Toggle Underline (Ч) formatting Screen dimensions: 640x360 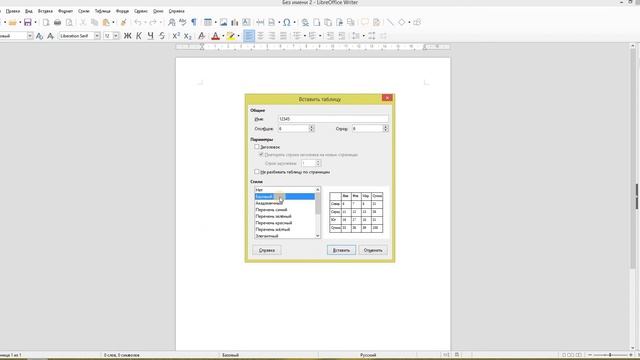(x=151, y=36)
